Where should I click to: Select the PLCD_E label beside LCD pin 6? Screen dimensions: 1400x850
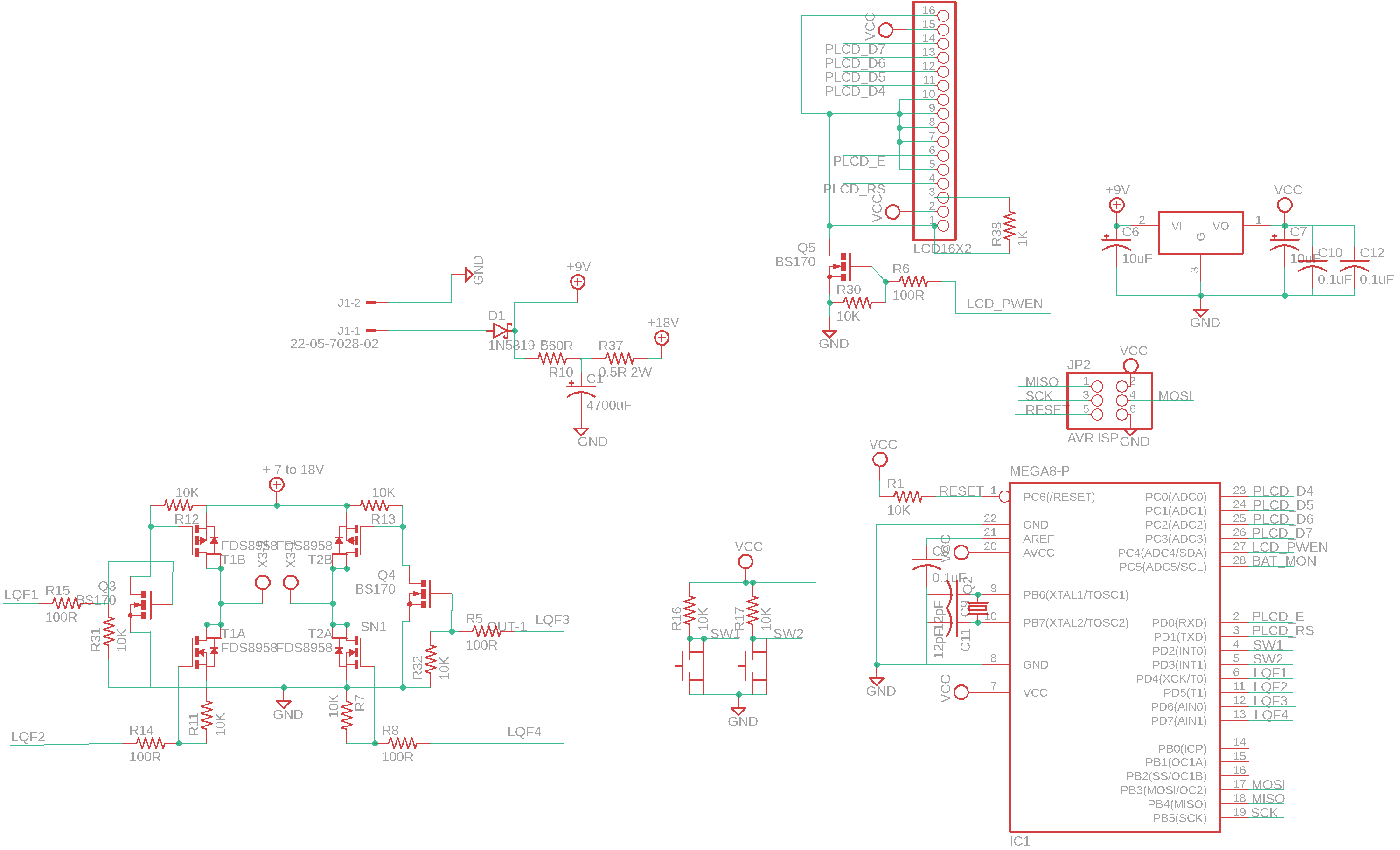(858, 161)
